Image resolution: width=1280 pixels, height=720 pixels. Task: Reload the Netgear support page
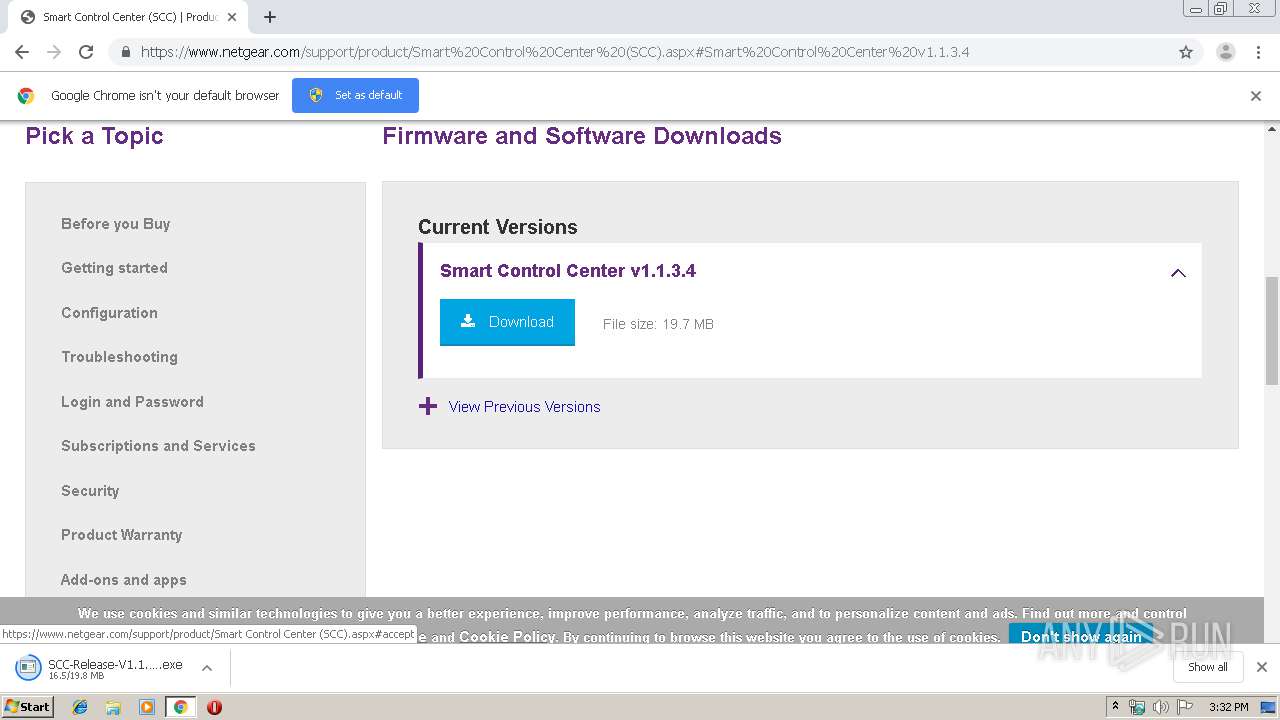tap(86, 52)
